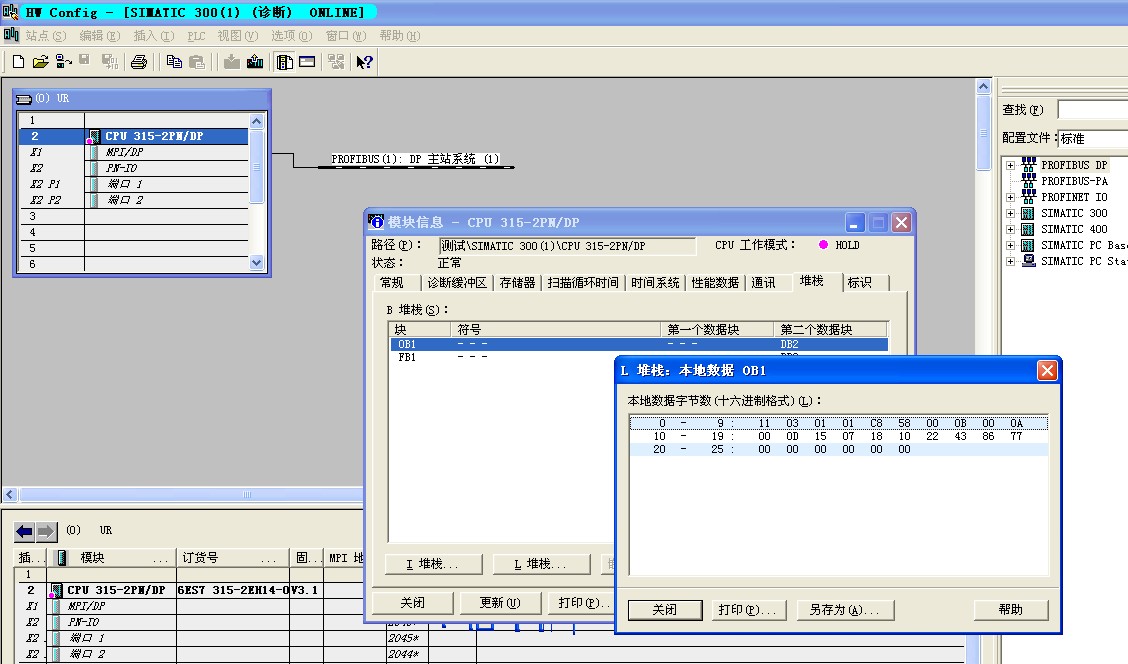Open the 选项(O) menu
Screen dimensions: 1128x664
pyautogui.click(x=291, y=35)
